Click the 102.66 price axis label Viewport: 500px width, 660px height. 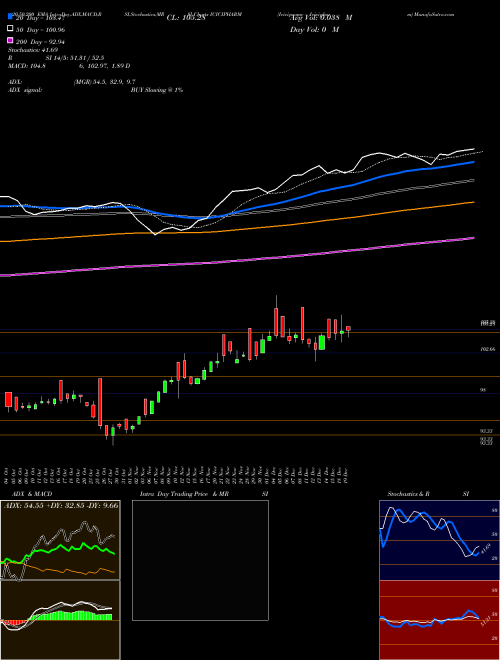487,349
